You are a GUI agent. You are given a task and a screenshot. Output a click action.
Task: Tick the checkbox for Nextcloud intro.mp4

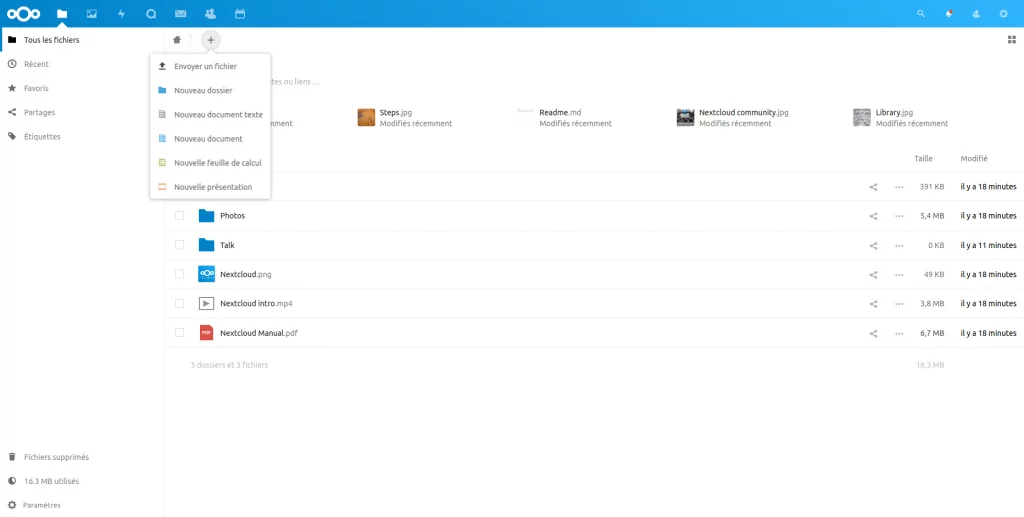point(180,304)
